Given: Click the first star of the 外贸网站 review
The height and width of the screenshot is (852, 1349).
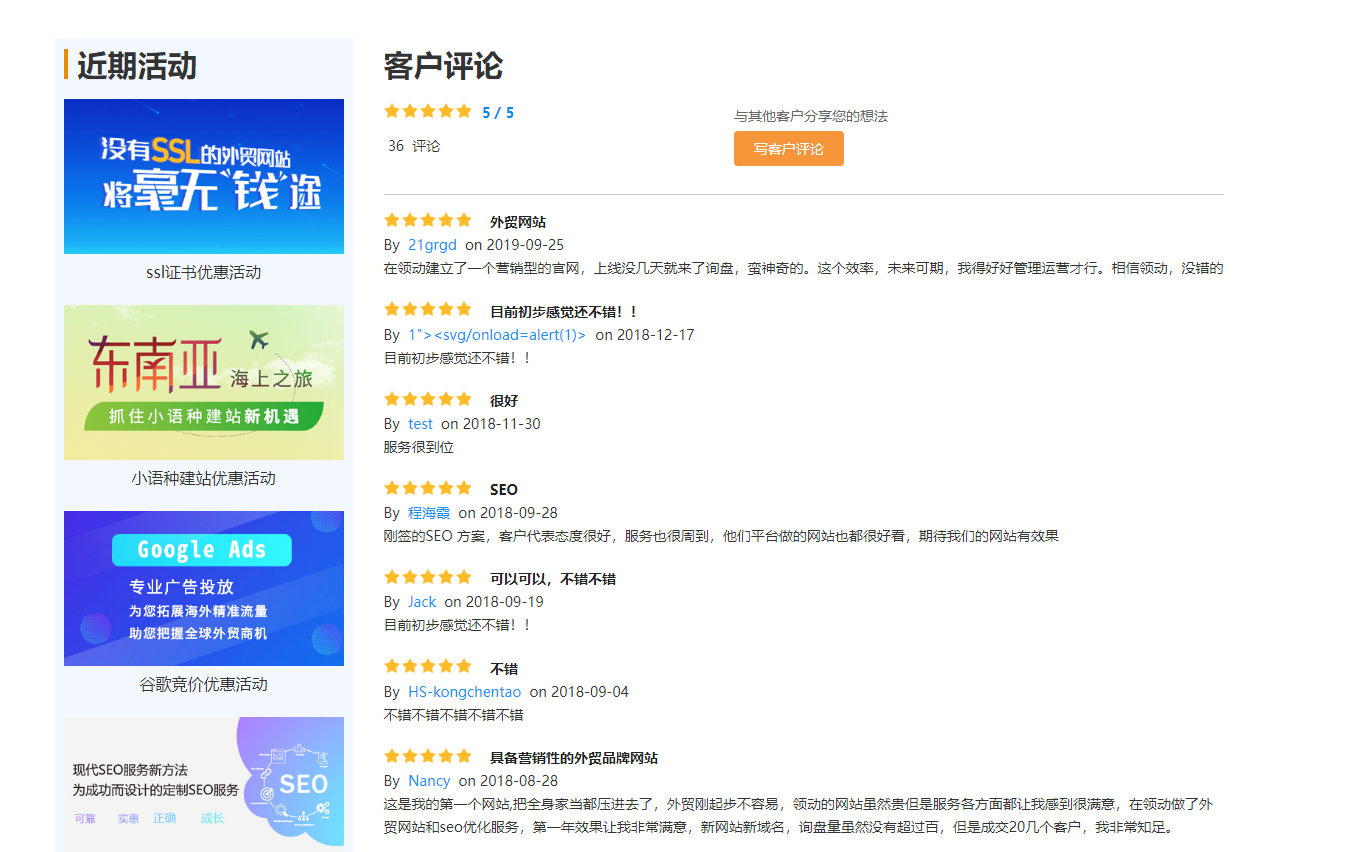Looking at the screenshot, I should pyautogui.click(x=393, y=220).
